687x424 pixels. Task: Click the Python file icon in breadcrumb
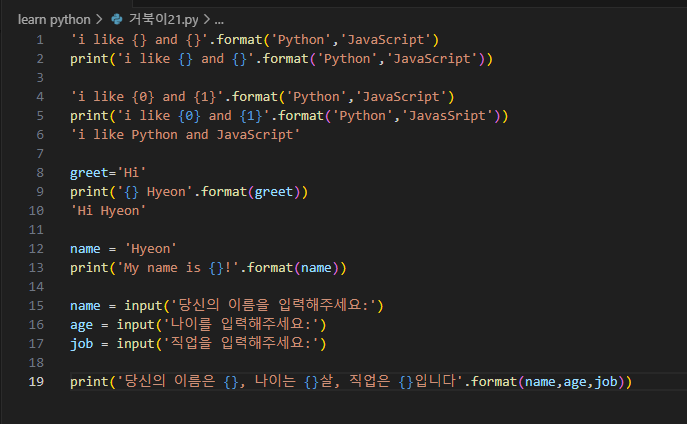117,19
